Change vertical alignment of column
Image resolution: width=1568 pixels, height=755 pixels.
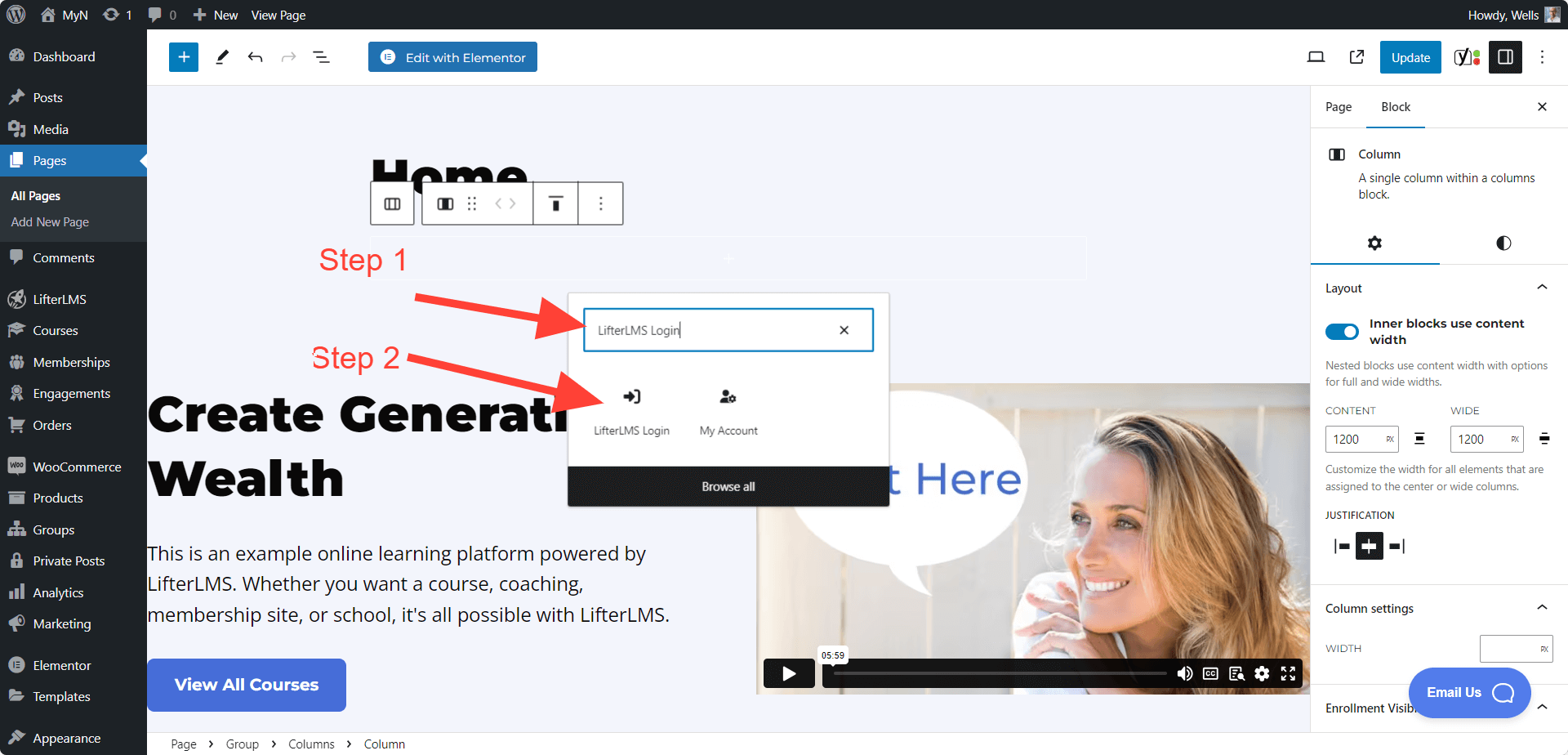(x=555, y=203)
